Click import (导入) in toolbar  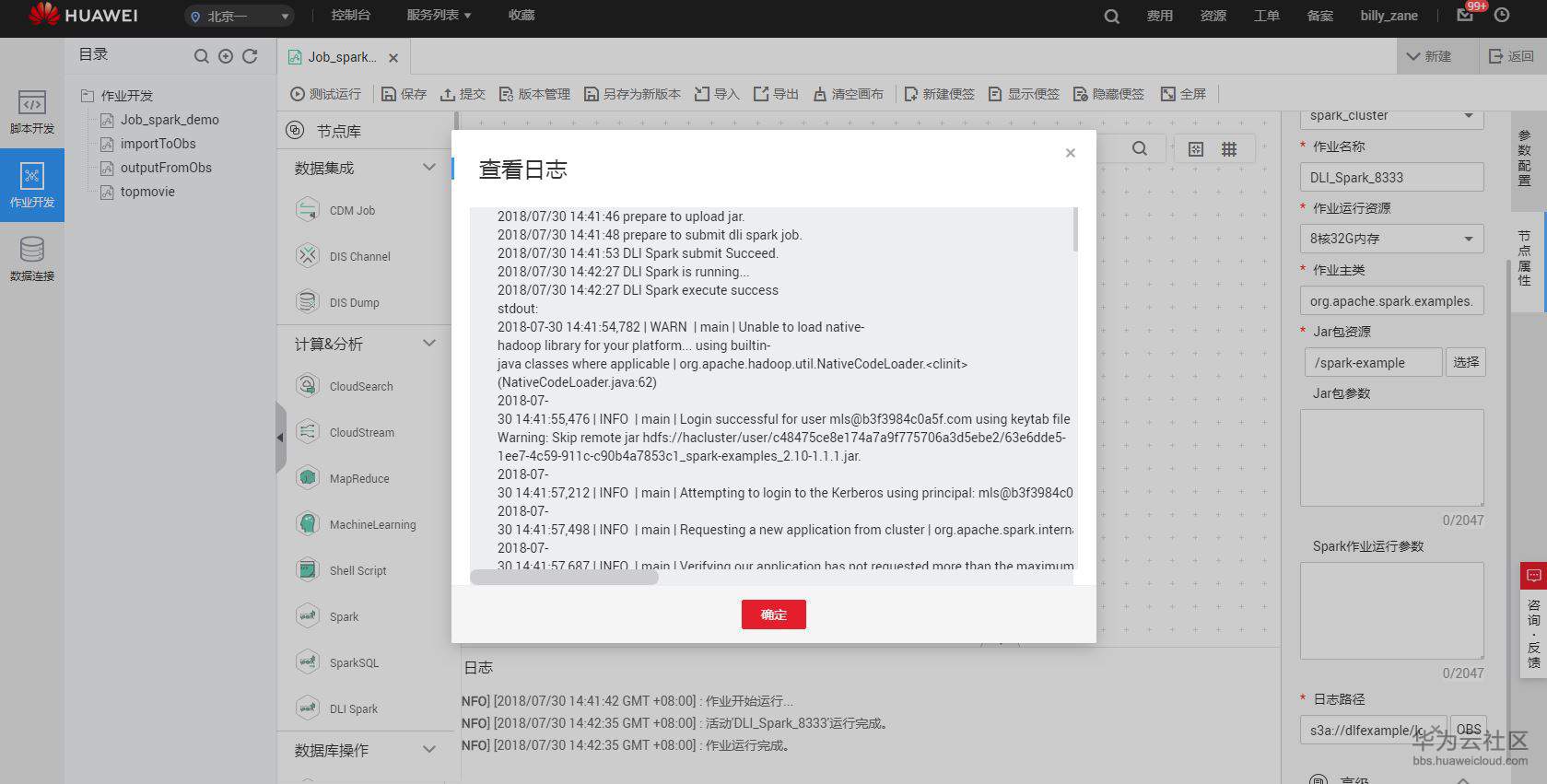tap(717, 94)
